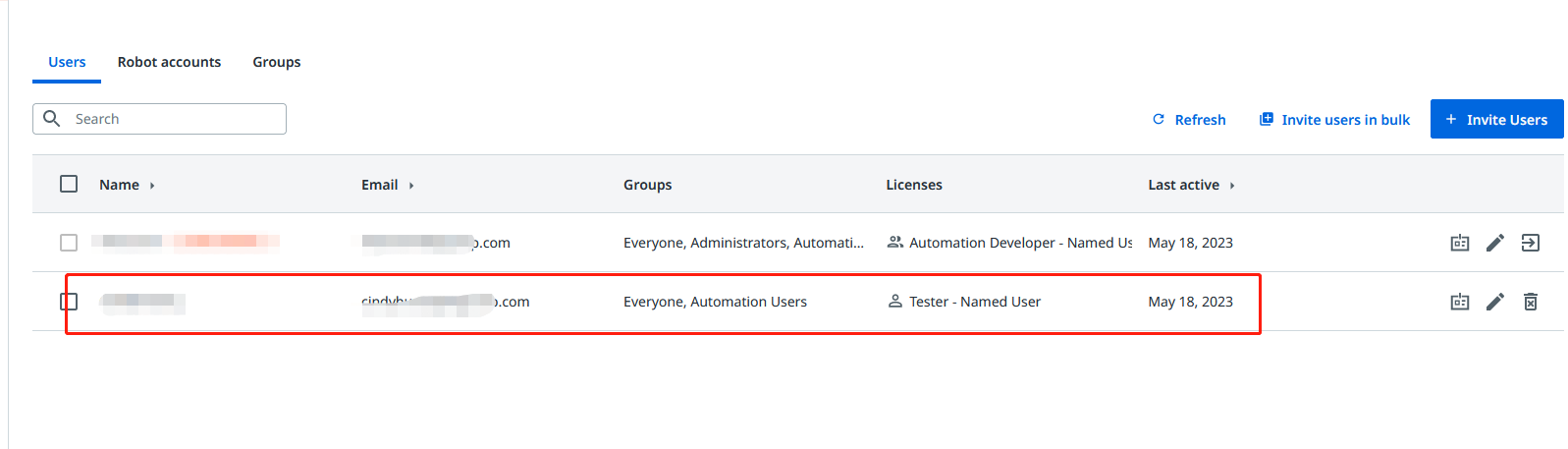Click the 'Everyone, Automation Users' cell

[715, 302]
